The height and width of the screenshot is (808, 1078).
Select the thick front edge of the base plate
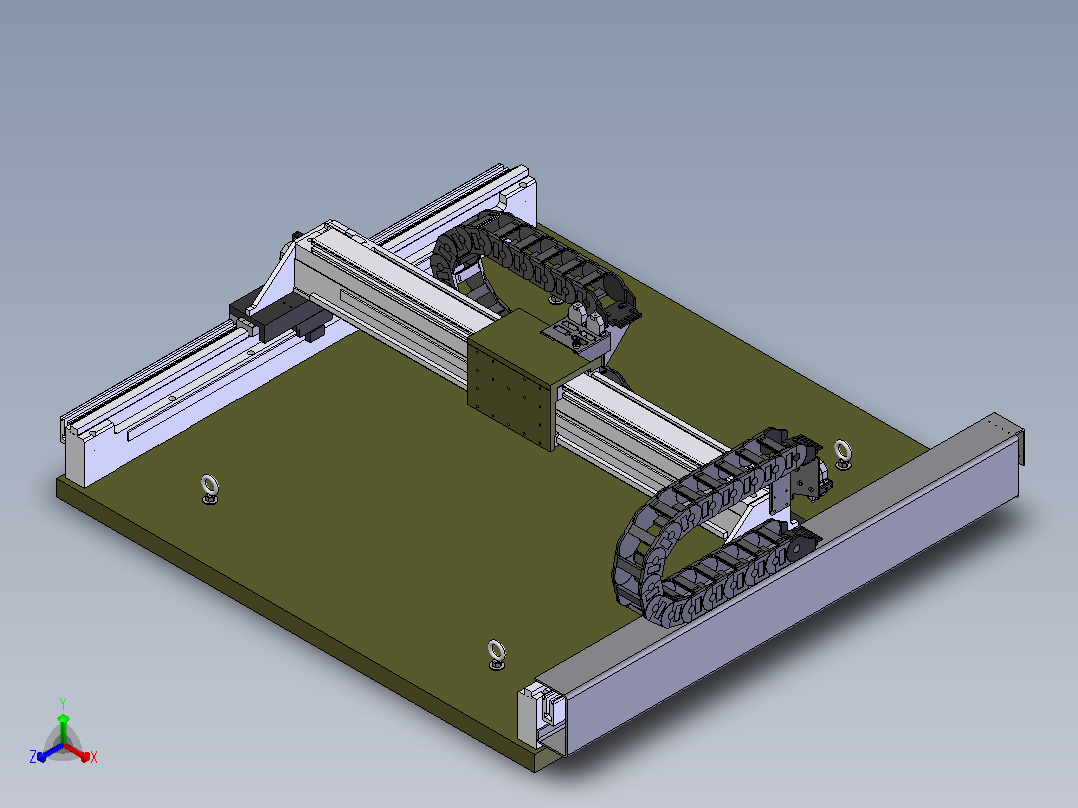pyautogui.click(x=296, y=622)
